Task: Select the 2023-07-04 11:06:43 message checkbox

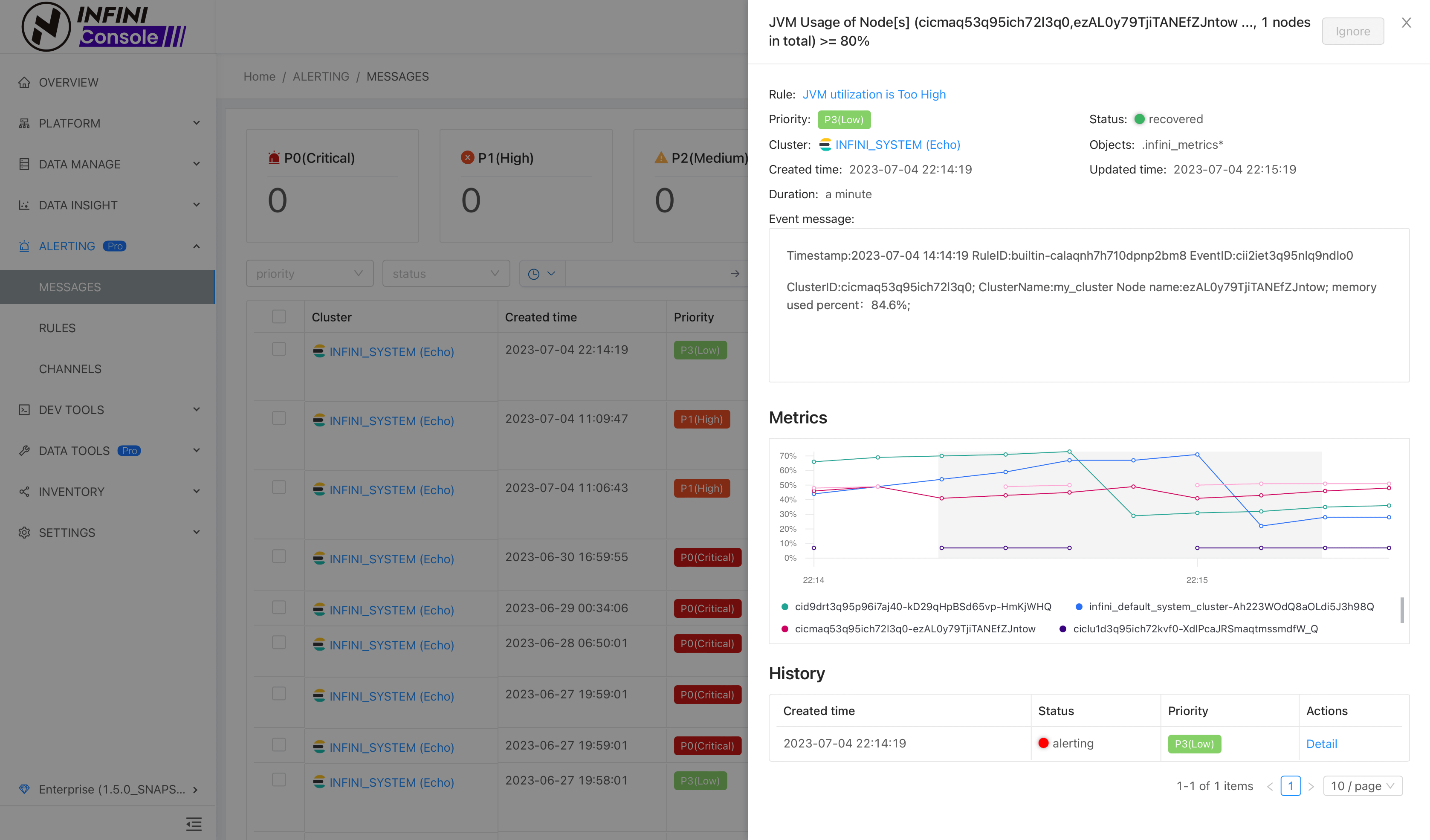Action: [278, 487]
